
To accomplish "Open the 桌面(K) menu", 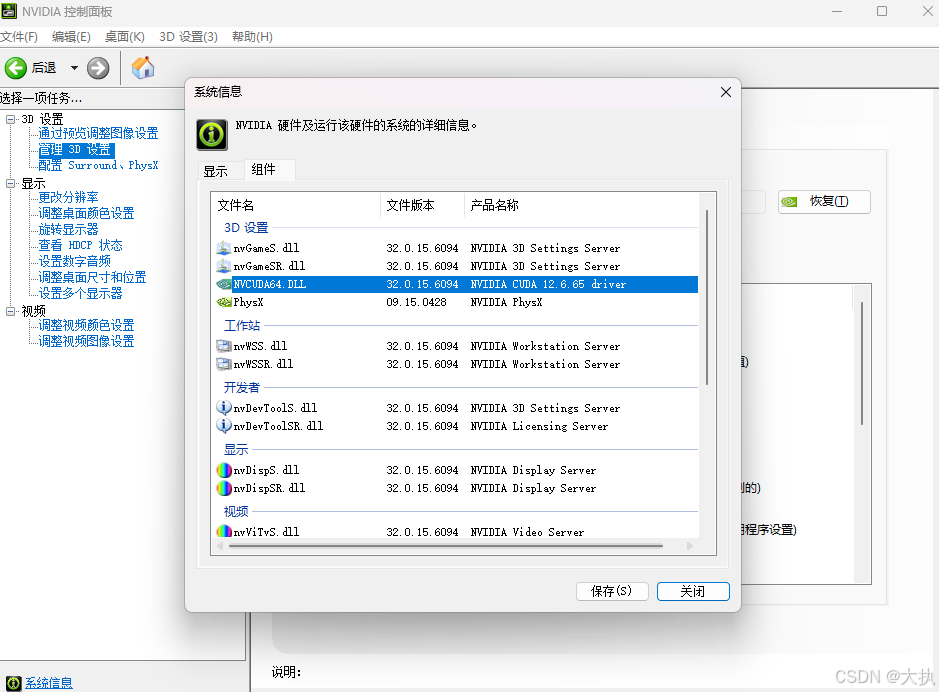I will 125,37.
